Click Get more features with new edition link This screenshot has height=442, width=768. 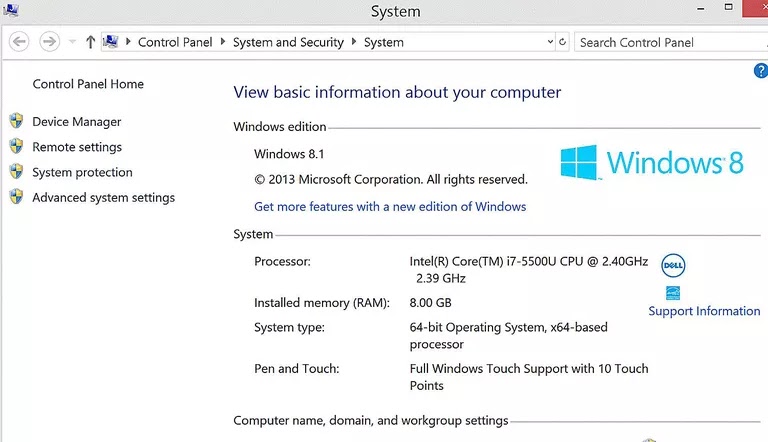click(x=390, y=206)
